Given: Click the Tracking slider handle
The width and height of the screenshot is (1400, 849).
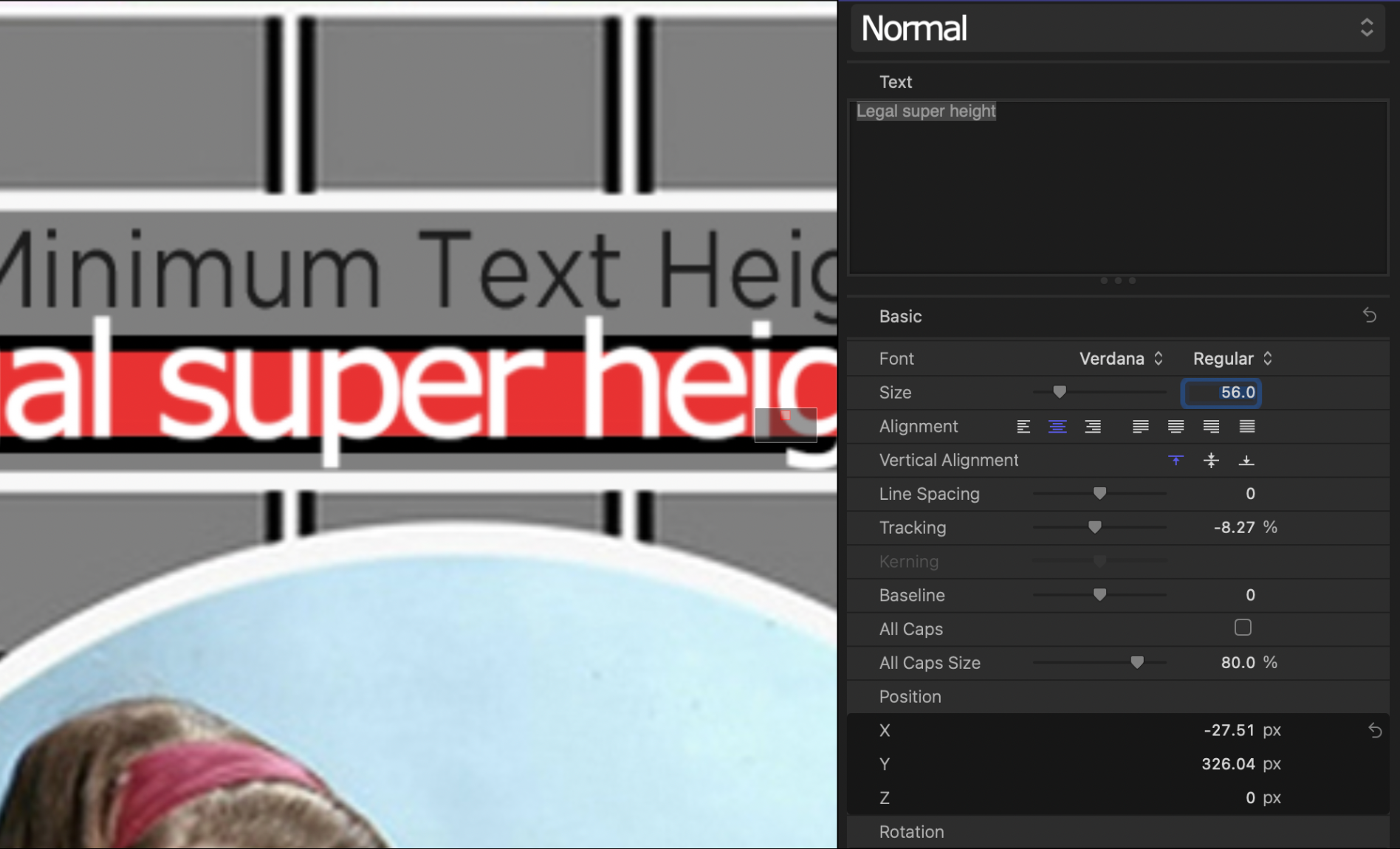Looking at the screenshot, I should (x=1095, y=527).
